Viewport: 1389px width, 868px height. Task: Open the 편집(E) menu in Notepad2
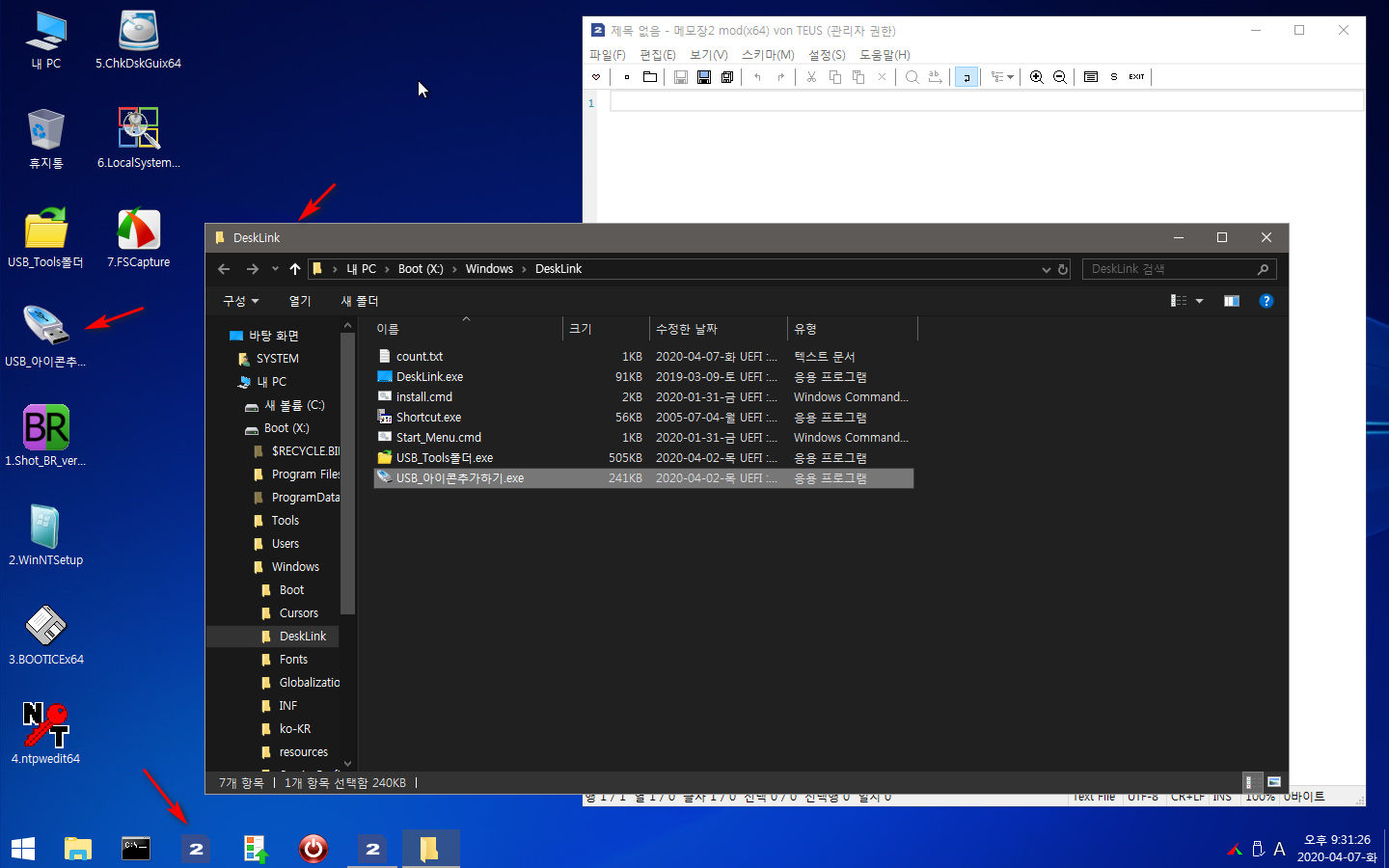pos(658,55)
